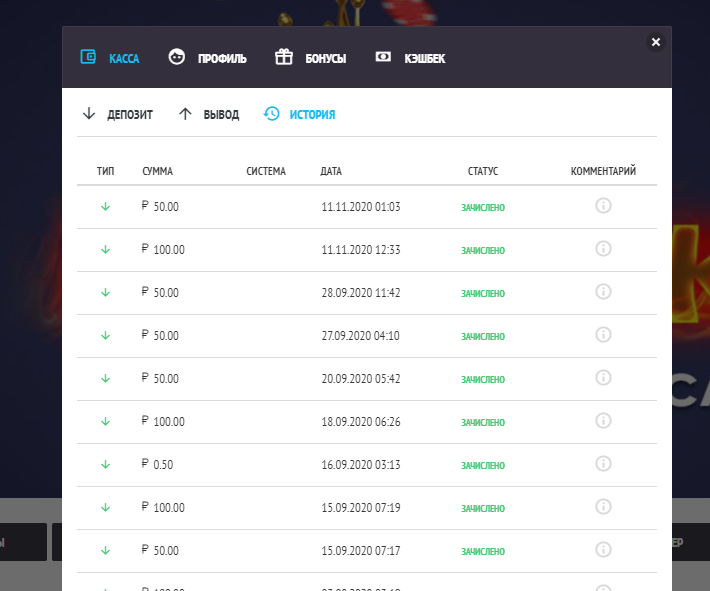Select the Депозит section
The height and width of the screenshot is (591, 710).
pos(118,115)
